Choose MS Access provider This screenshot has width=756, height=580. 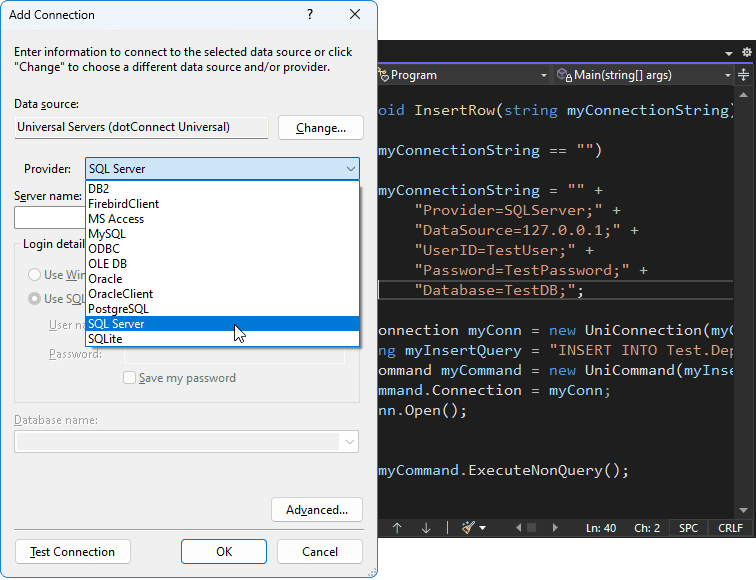click(222, 218)
